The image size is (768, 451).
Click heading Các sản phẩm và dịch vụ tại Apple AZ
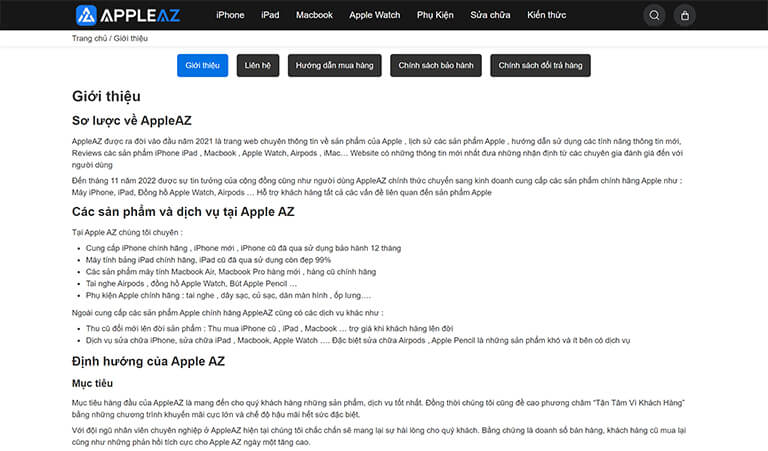coord(183,212)
